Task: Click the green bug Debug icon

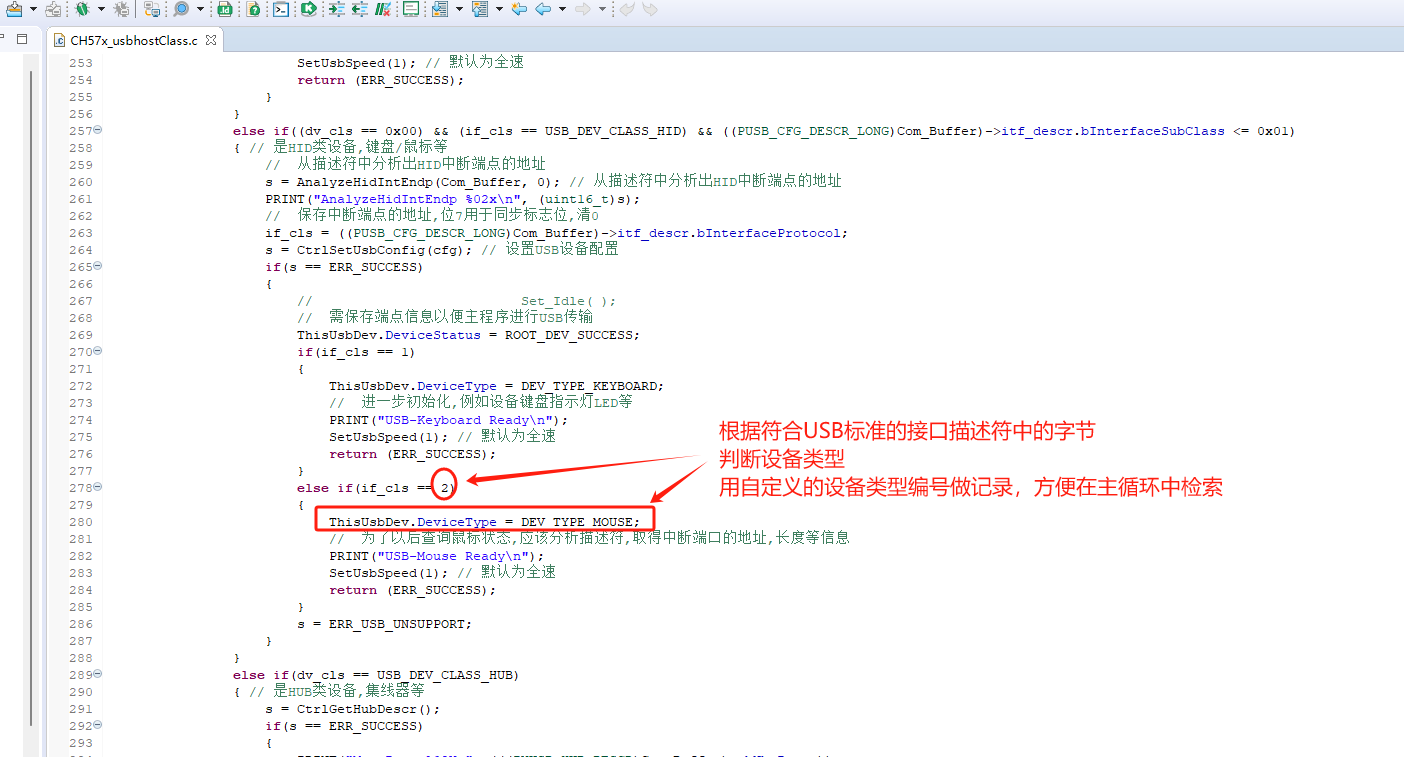Action: coord(82,9)
